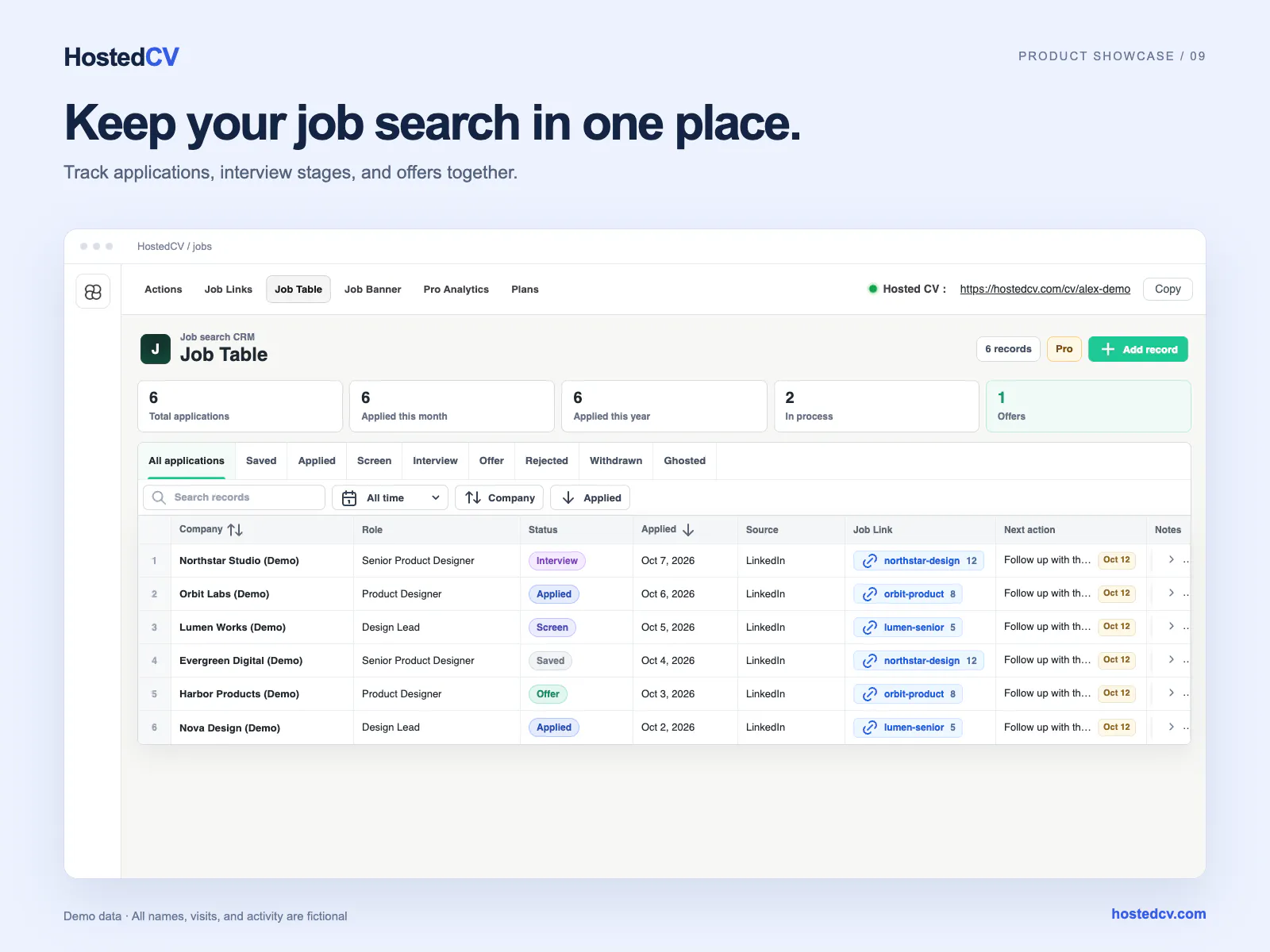The width and height of the screenshot is (1270, 952).
Task: Click the In process summary card
Action: pyautogui.click(x=876, y=406)
